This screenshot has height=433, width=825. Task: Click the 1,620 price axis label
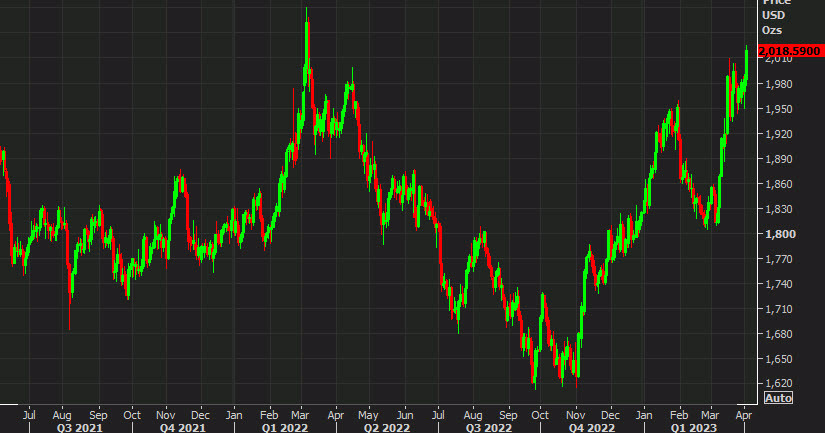click(779, 384)
